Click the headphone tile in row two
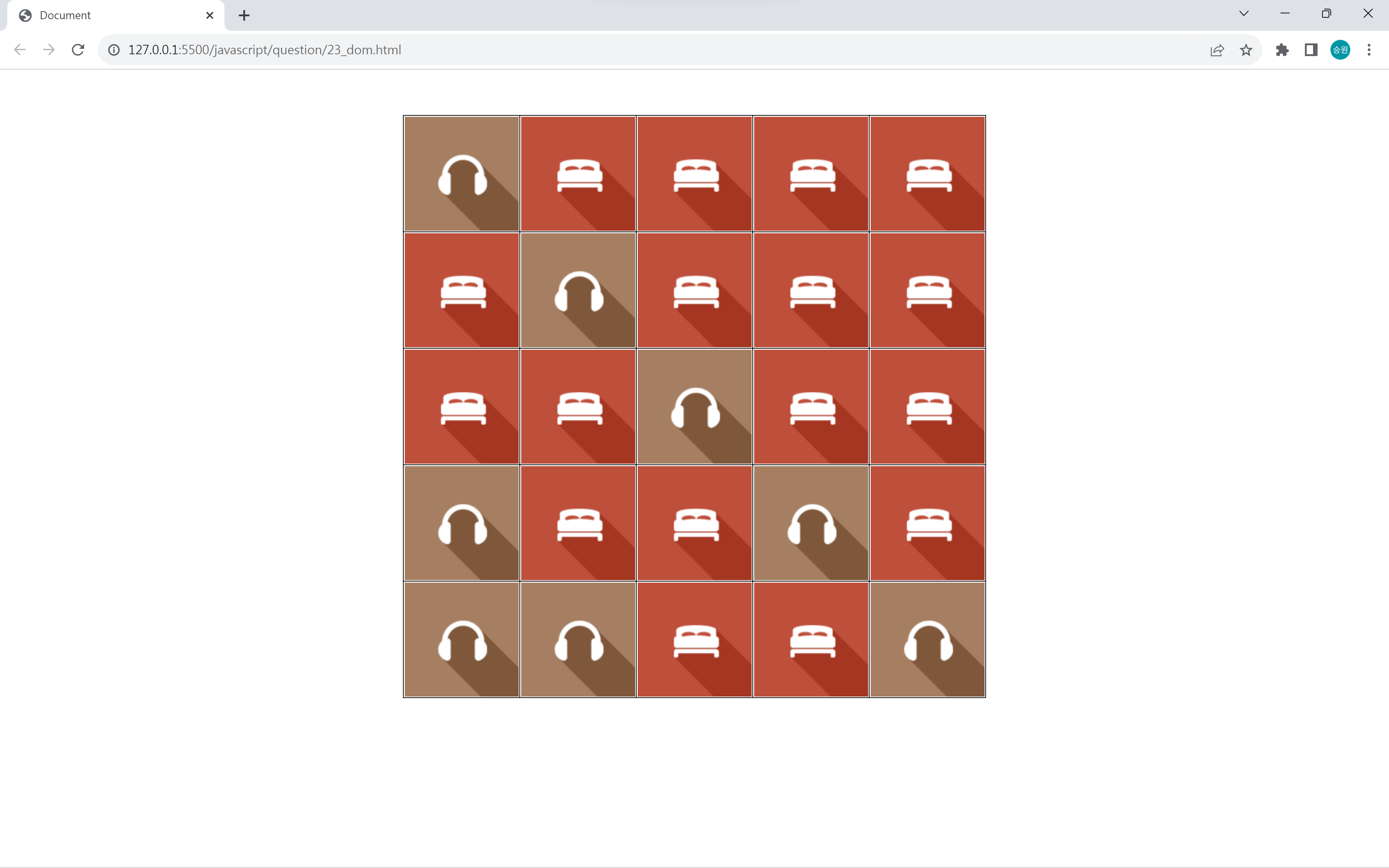 point(578,290)
